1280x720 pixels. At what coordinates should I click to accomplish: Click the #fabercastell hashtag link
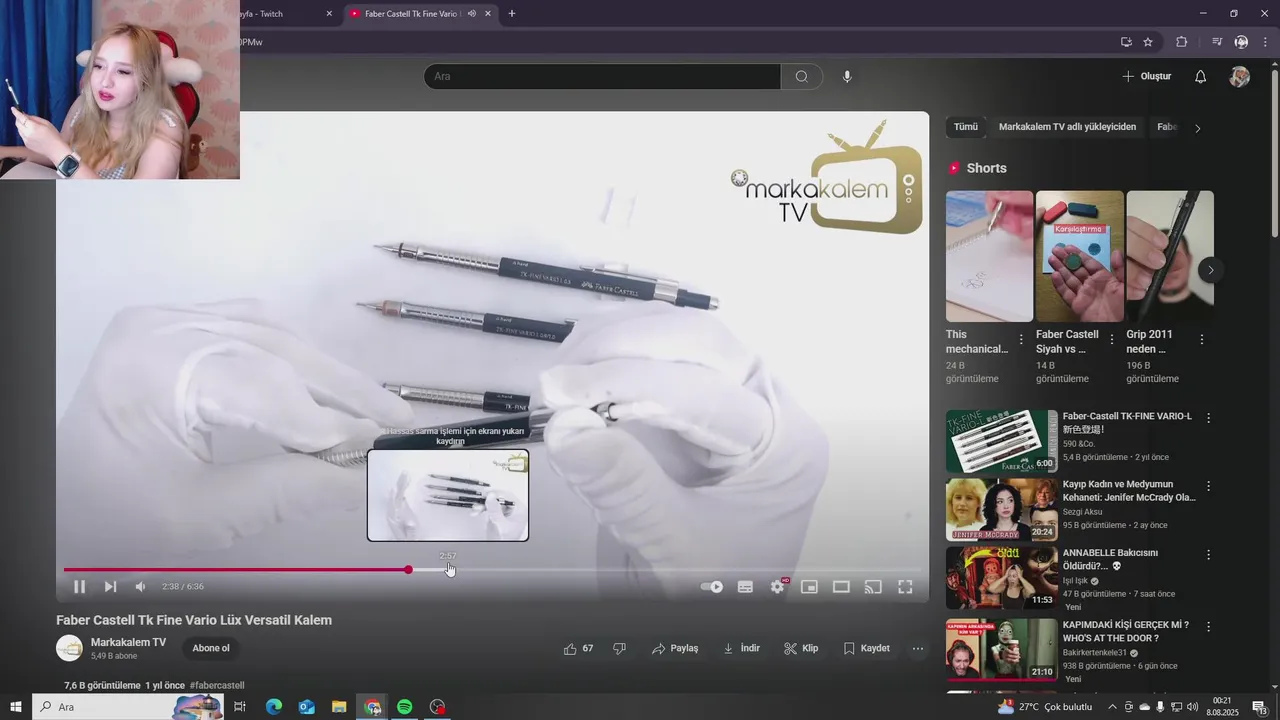pyautogui.click(x=217, y=685)
